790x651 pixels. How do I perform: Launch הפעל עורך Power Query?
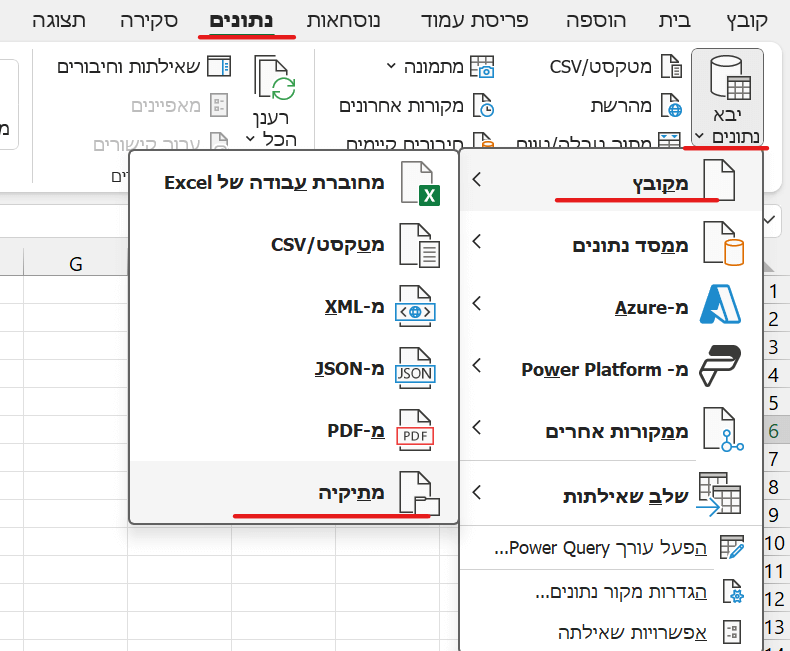pyautogui.click(x=611, y=548)
